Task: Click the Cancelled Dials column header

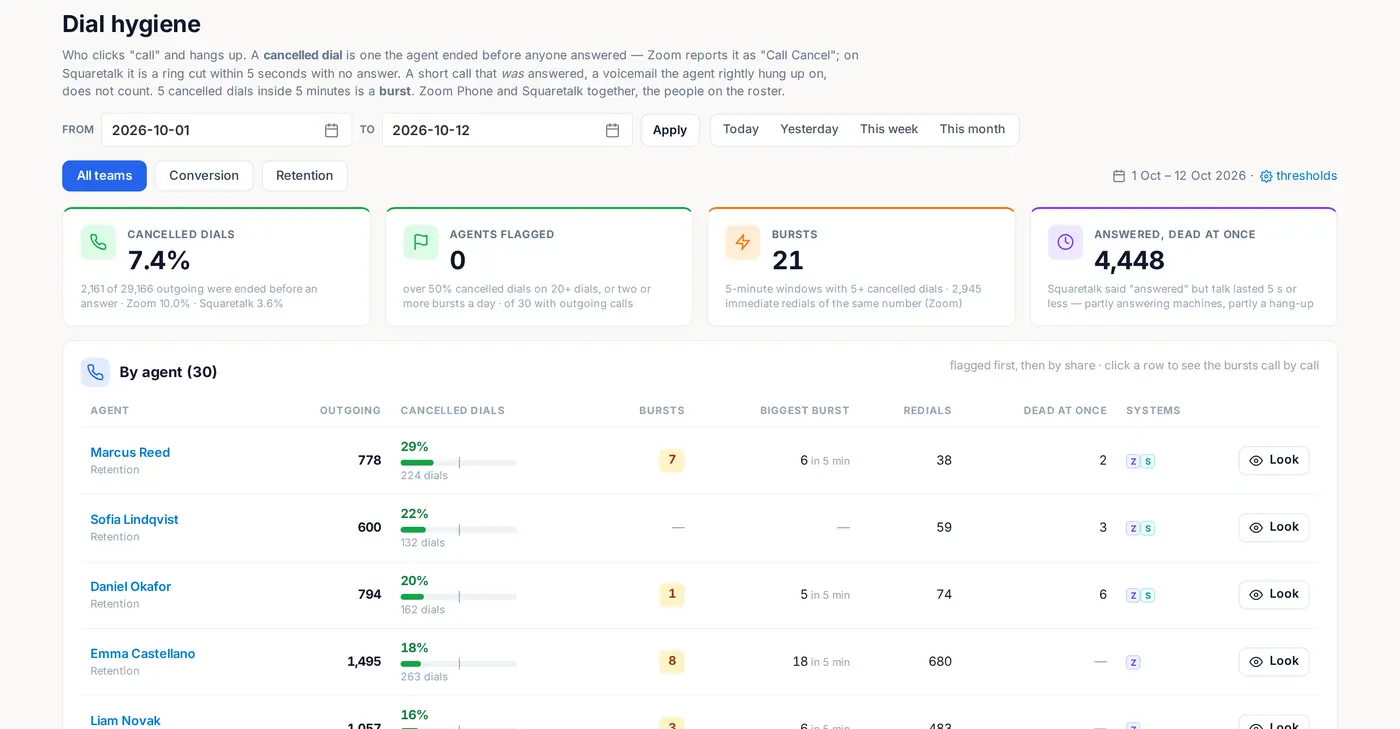Action: click(453, 411)
